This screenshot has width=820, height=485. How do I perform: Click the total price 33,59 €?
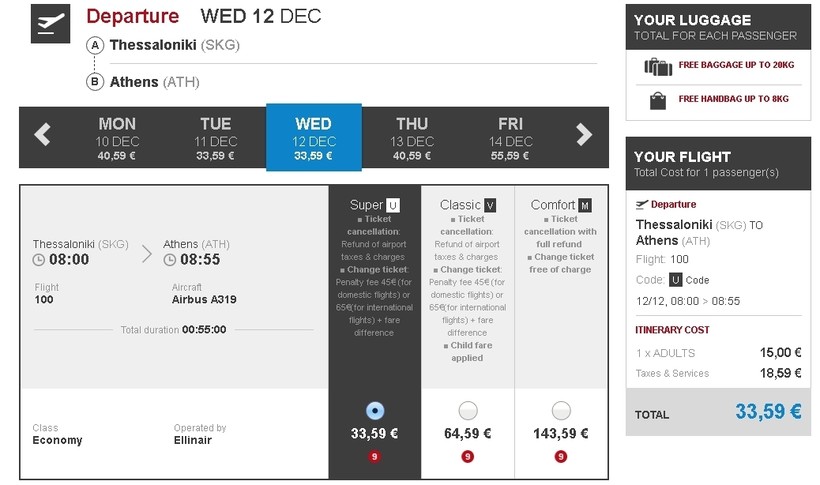768,411
